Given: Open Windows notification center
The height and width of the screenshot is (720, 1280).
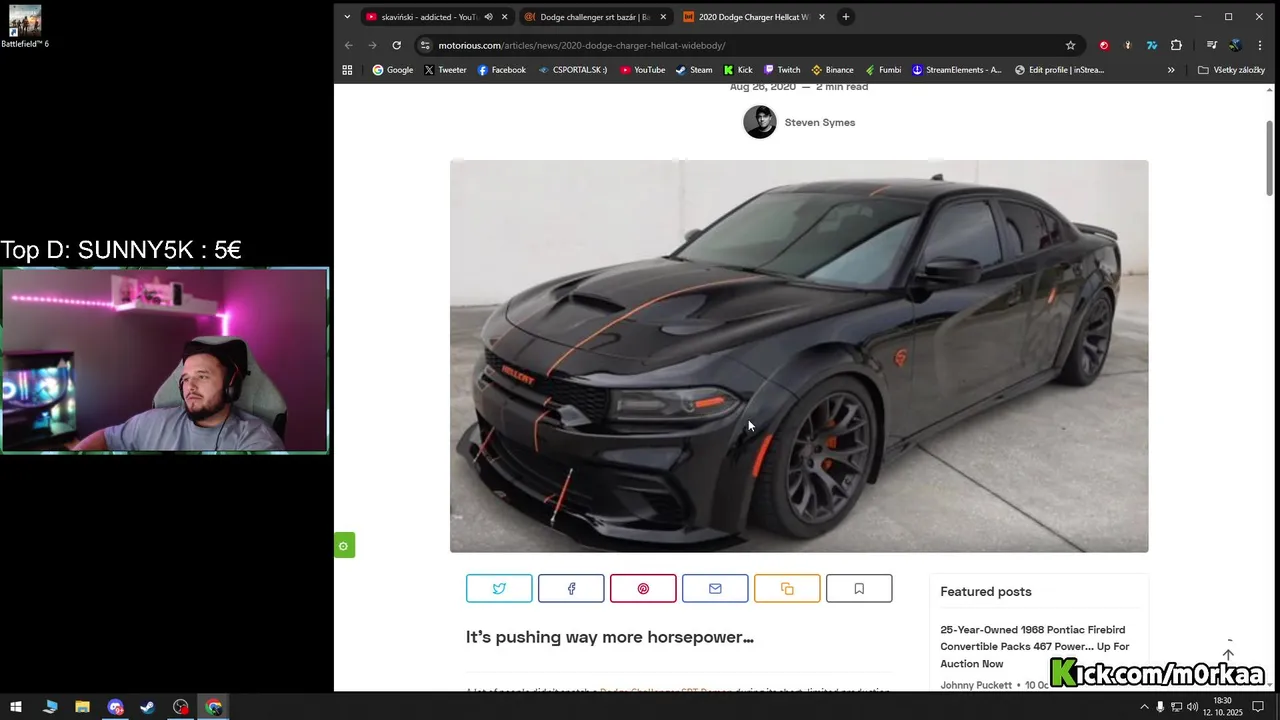Looking at the screenshot, I should coord(1258,707).
